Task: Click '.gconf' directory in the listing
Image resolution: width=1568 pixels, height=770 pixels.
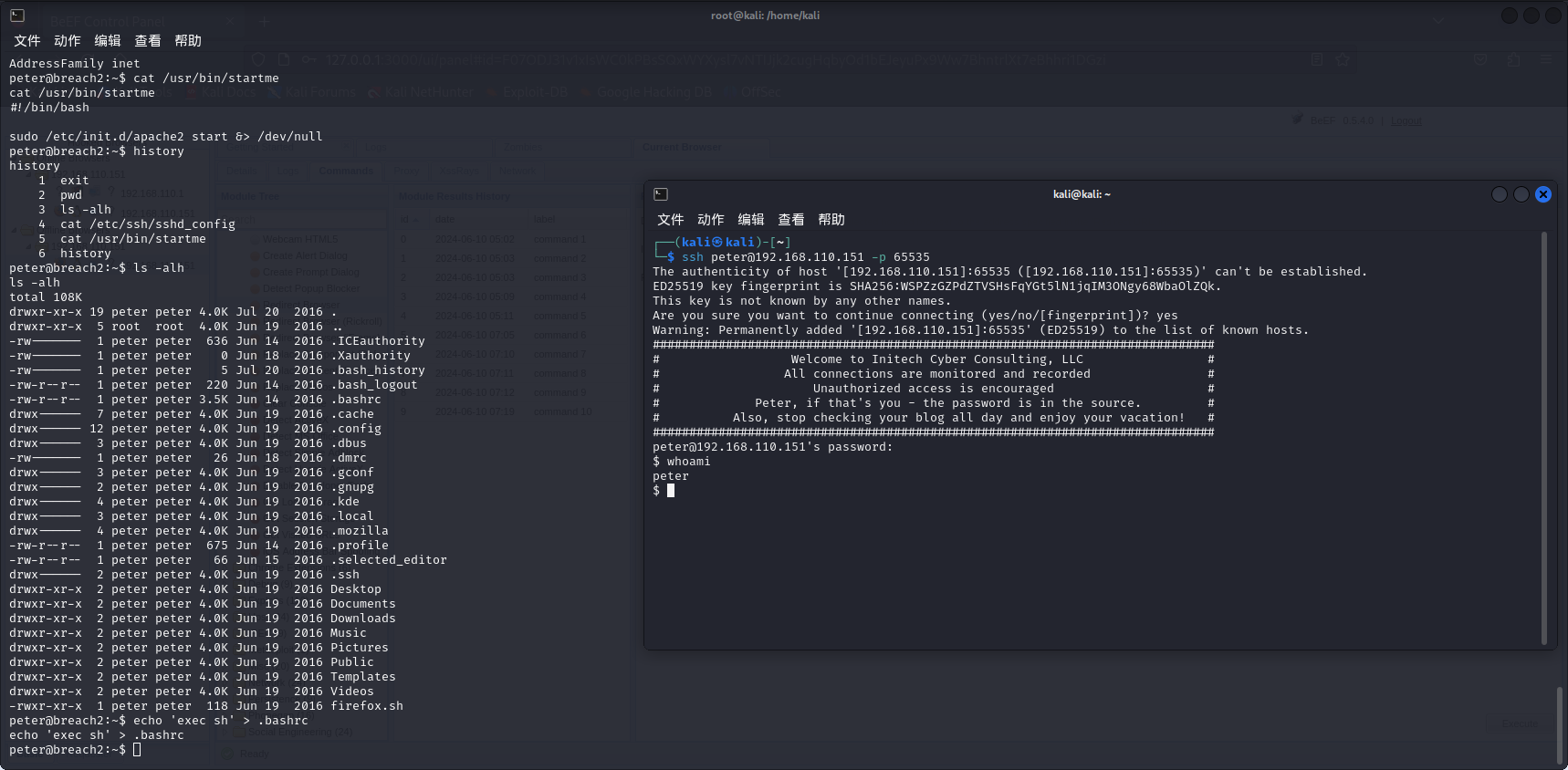Action: 352,473
